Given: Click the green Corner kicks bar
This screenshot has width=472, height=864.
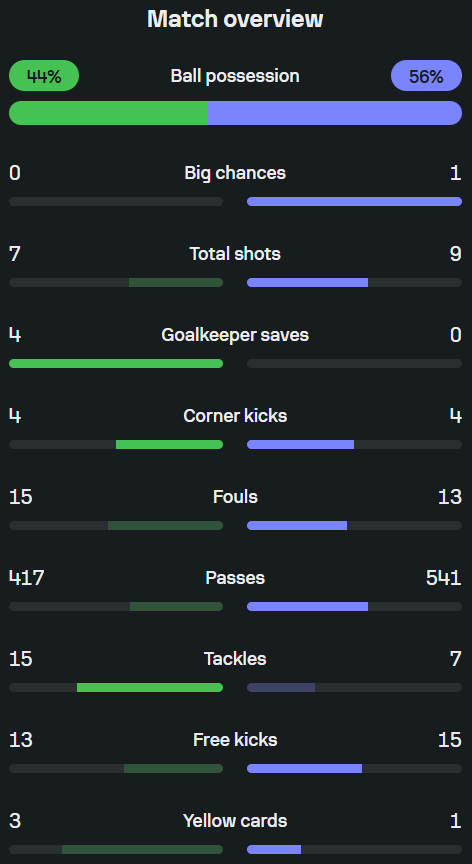Looking at the screenshot, I should click(x=170, y=445).
